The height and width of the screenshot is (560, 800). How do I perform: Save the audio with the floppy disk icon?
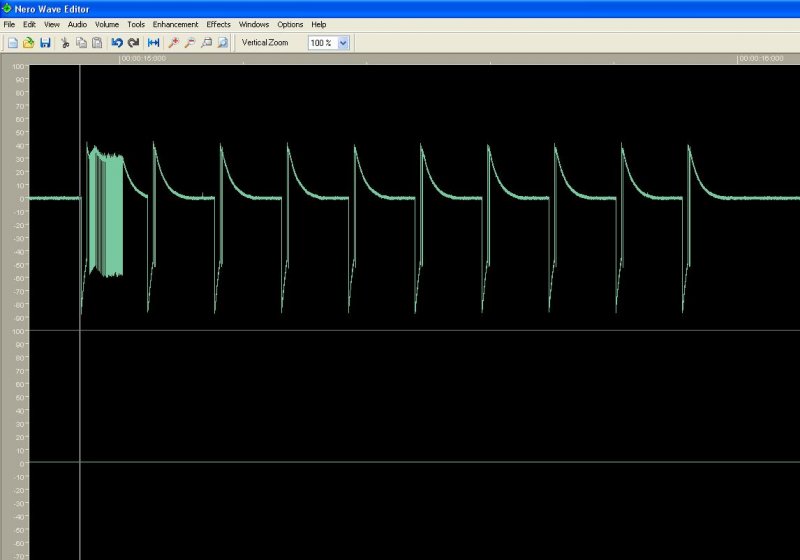coord(45,43)
